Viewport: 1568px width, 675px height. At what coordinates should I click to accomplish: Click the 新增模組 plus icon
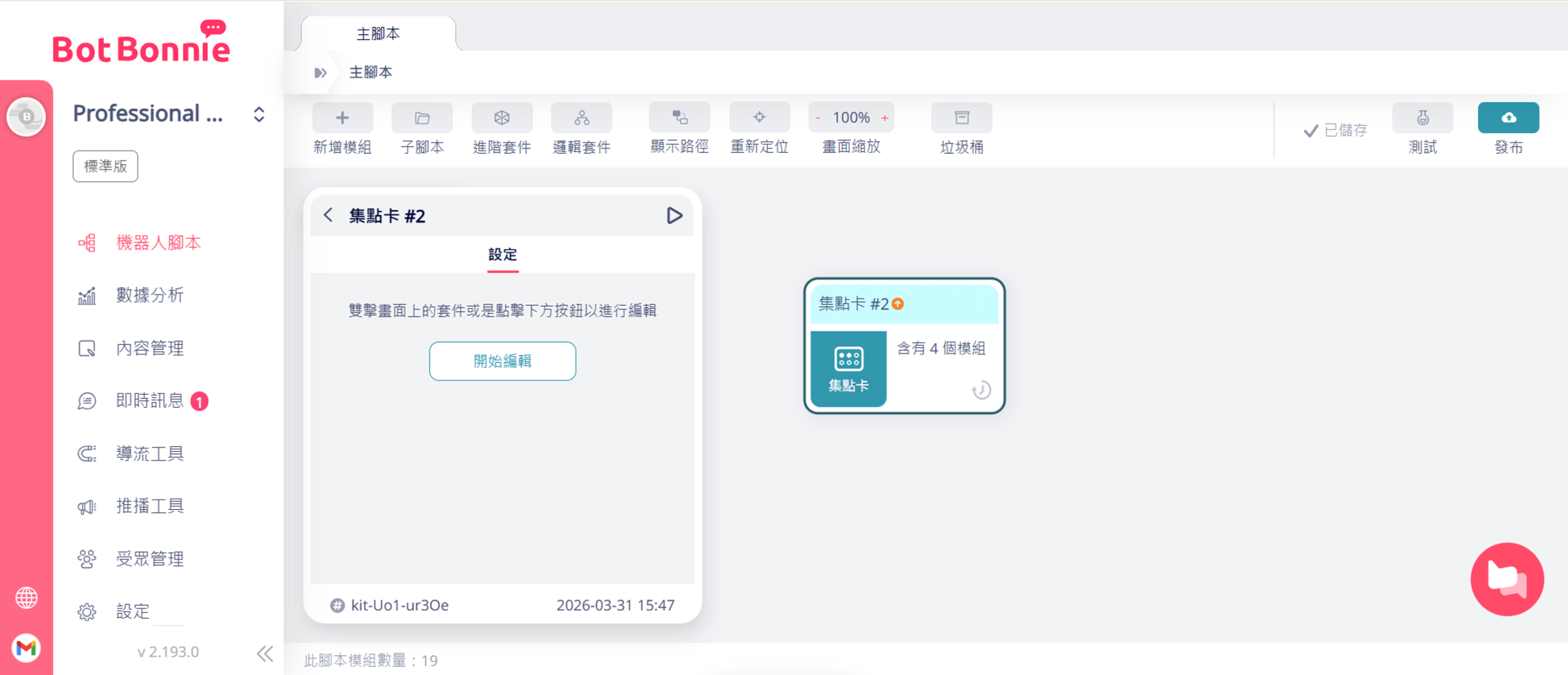coord(342,117)
